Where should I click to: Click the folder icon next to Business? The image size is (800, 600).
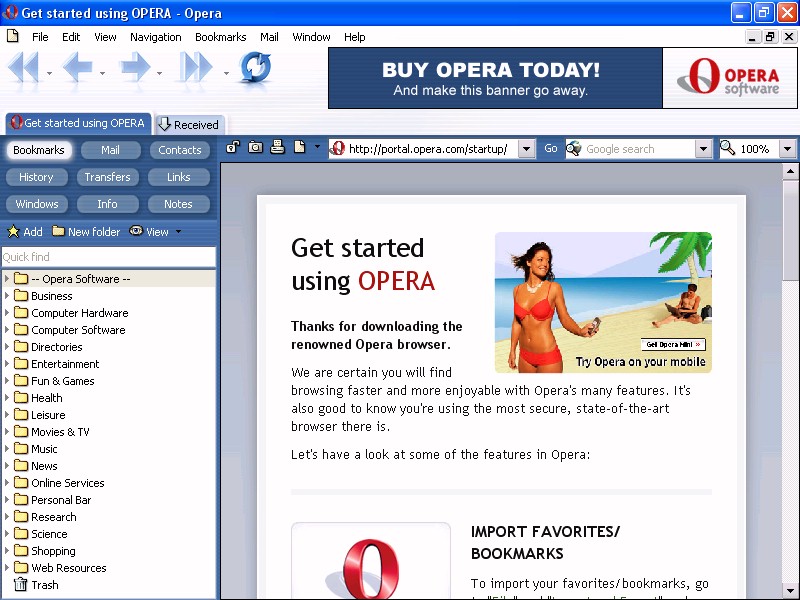point(21,295)
